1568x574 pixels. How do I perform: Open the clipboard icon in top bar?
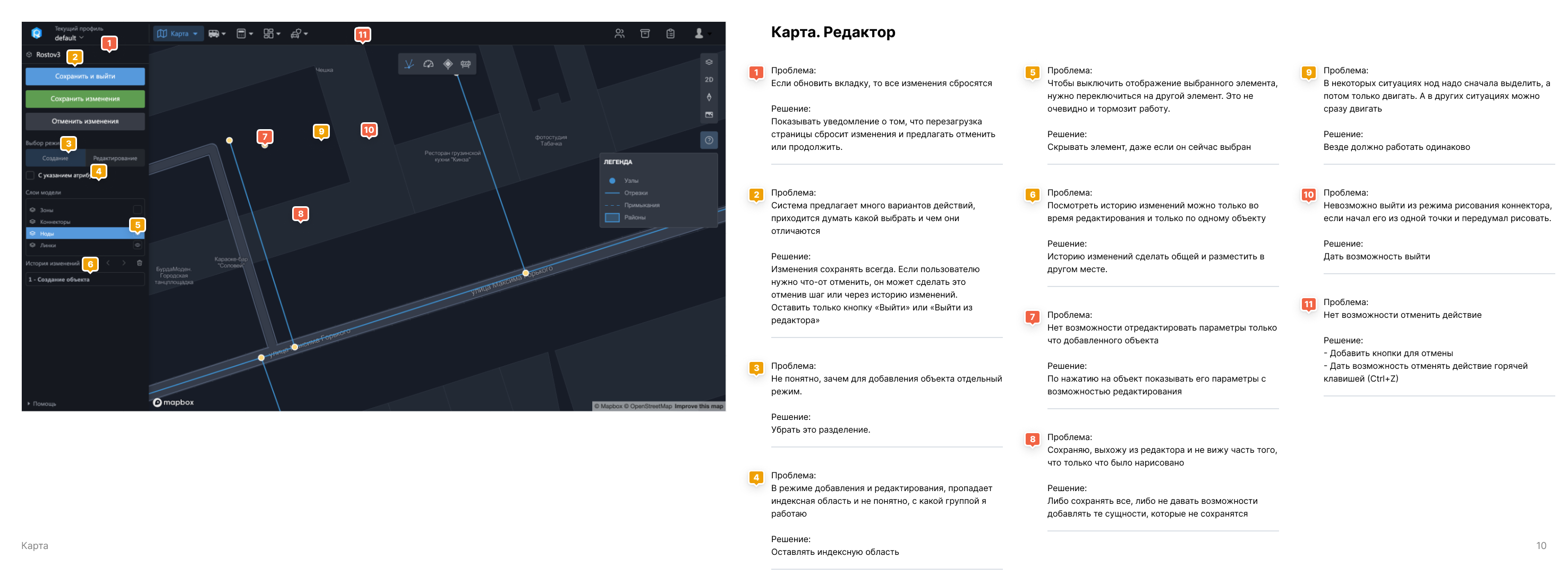(670, 33)
